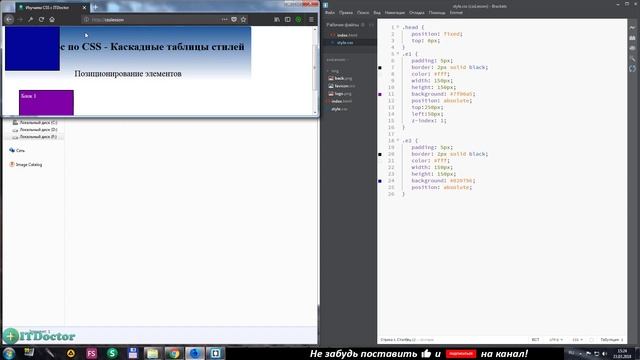Click the split view icon in working files
This screenshot has height=360, width=640.
371,25
